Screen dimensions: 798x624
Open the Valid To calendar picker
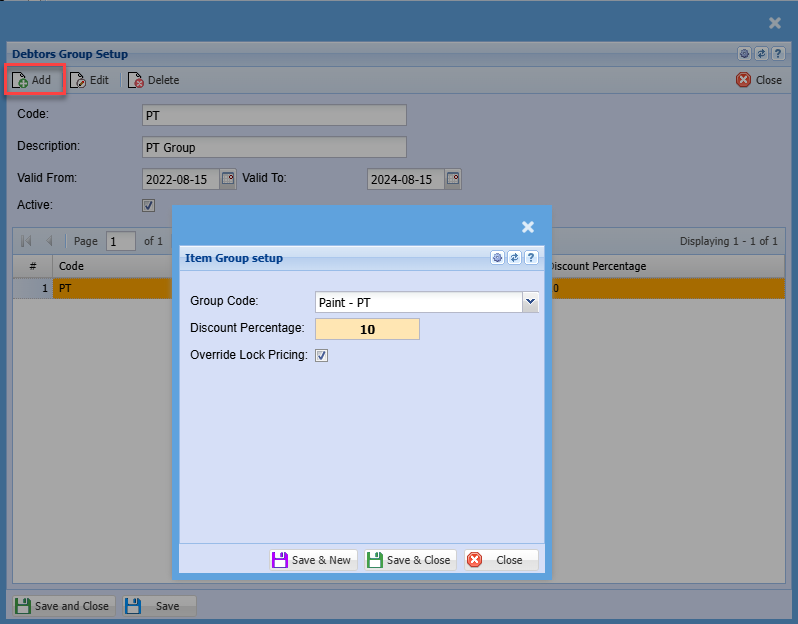453,179
